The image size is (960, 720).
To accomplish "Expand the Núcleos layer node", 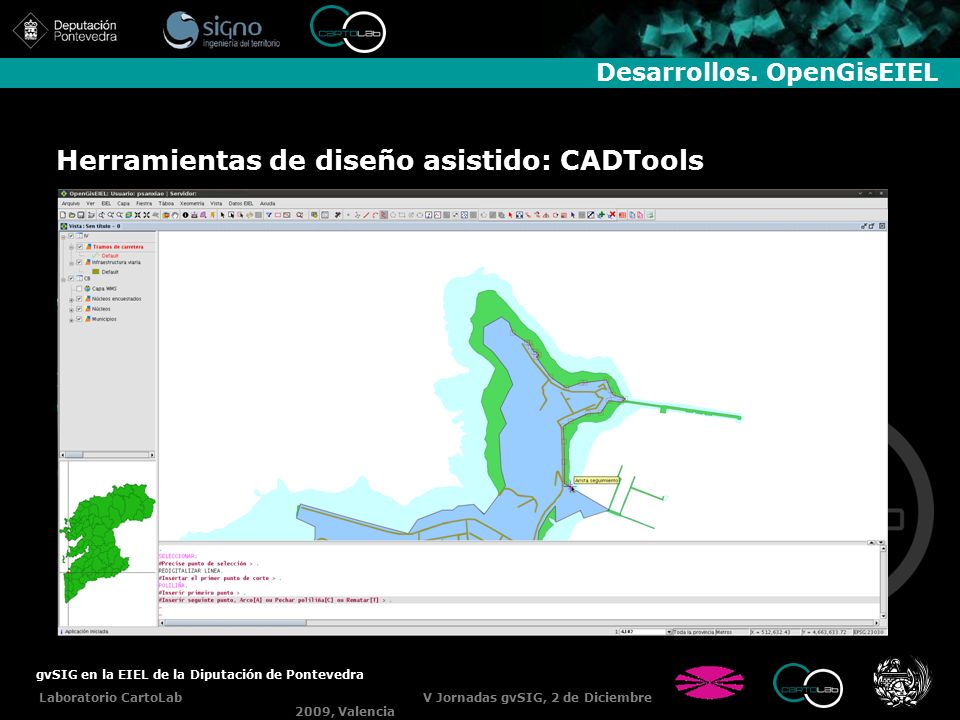I will click(71, 310).
